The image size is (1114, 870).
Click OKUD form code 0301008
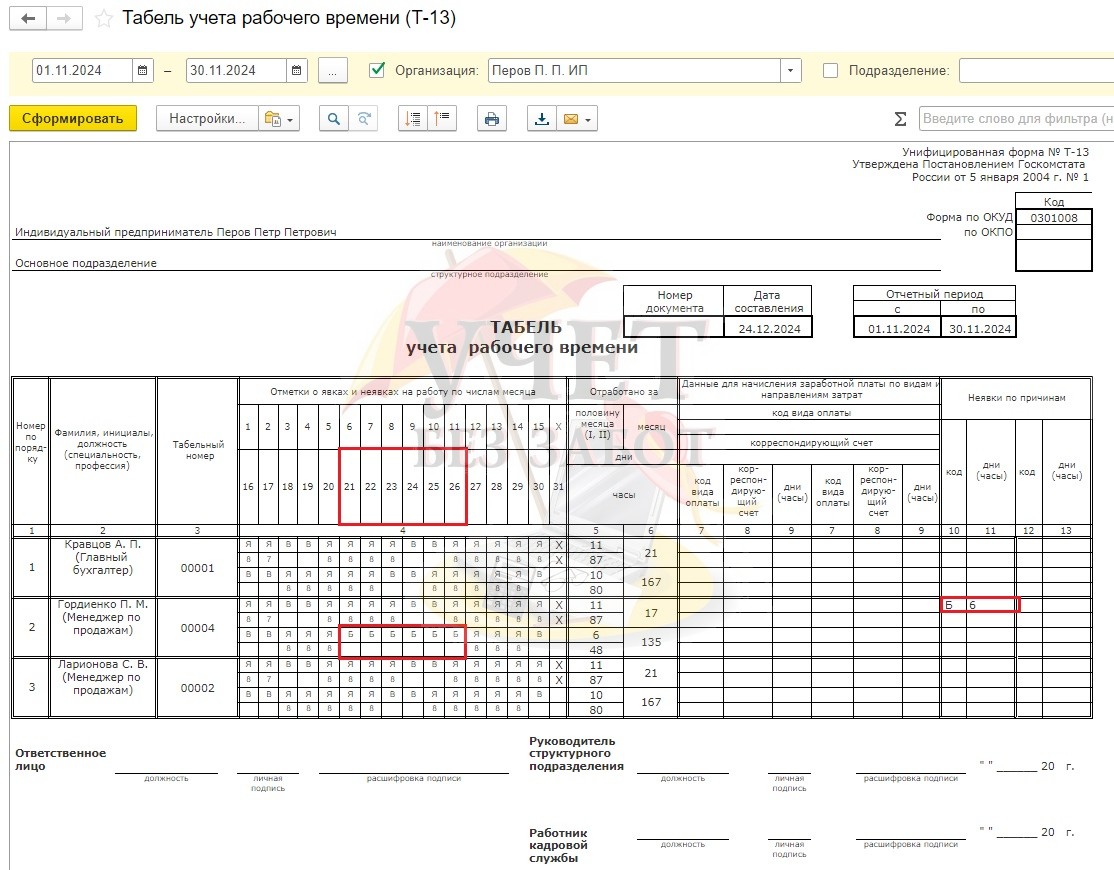pos(1054,218)
